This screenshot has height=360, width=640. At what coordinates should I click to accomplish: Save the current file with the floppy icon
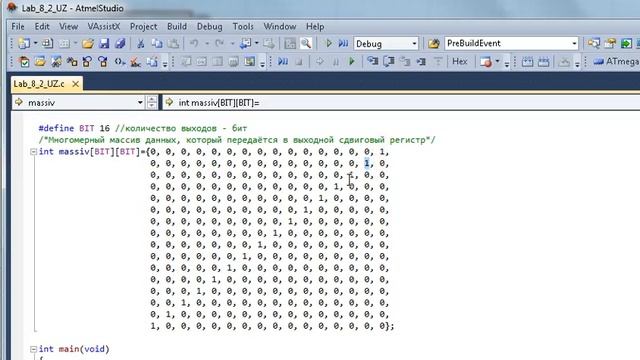pyautogui.click(x=104, y=43)
